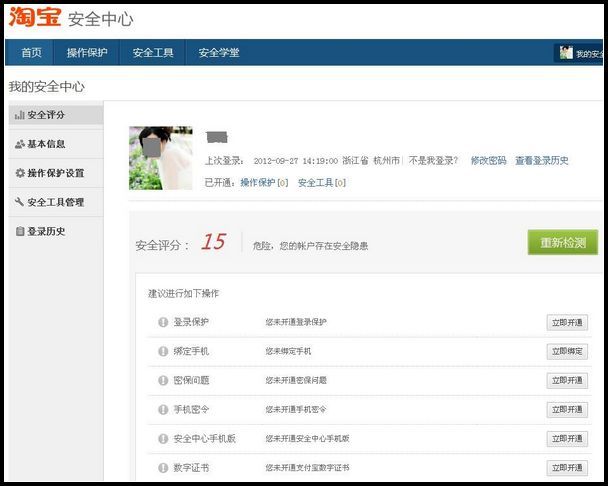
Task: Click the small avatar icon in top-right
Action: (566, 53)
